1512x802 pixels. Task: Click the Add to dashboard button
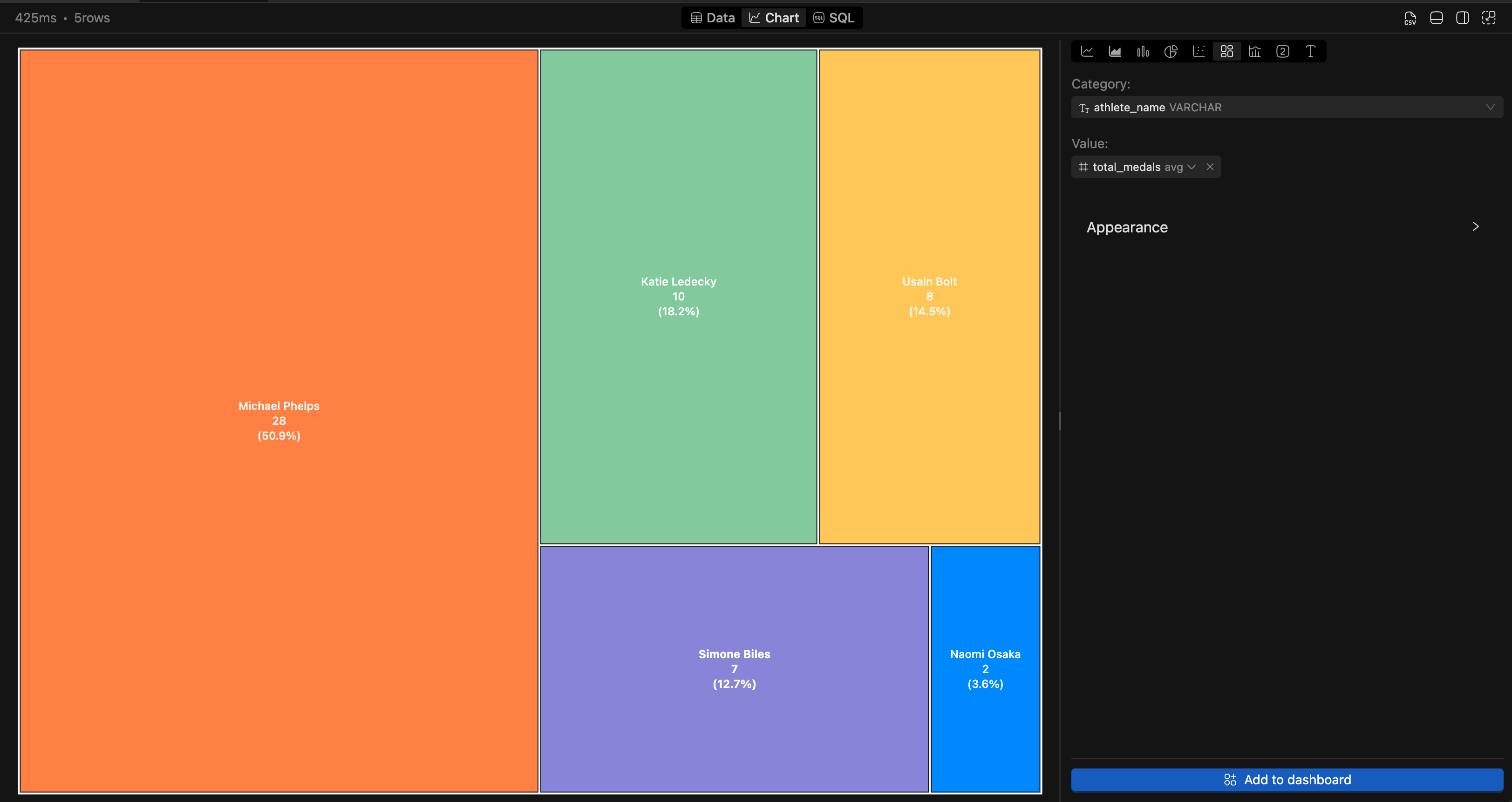click(x=1286, y=780)
